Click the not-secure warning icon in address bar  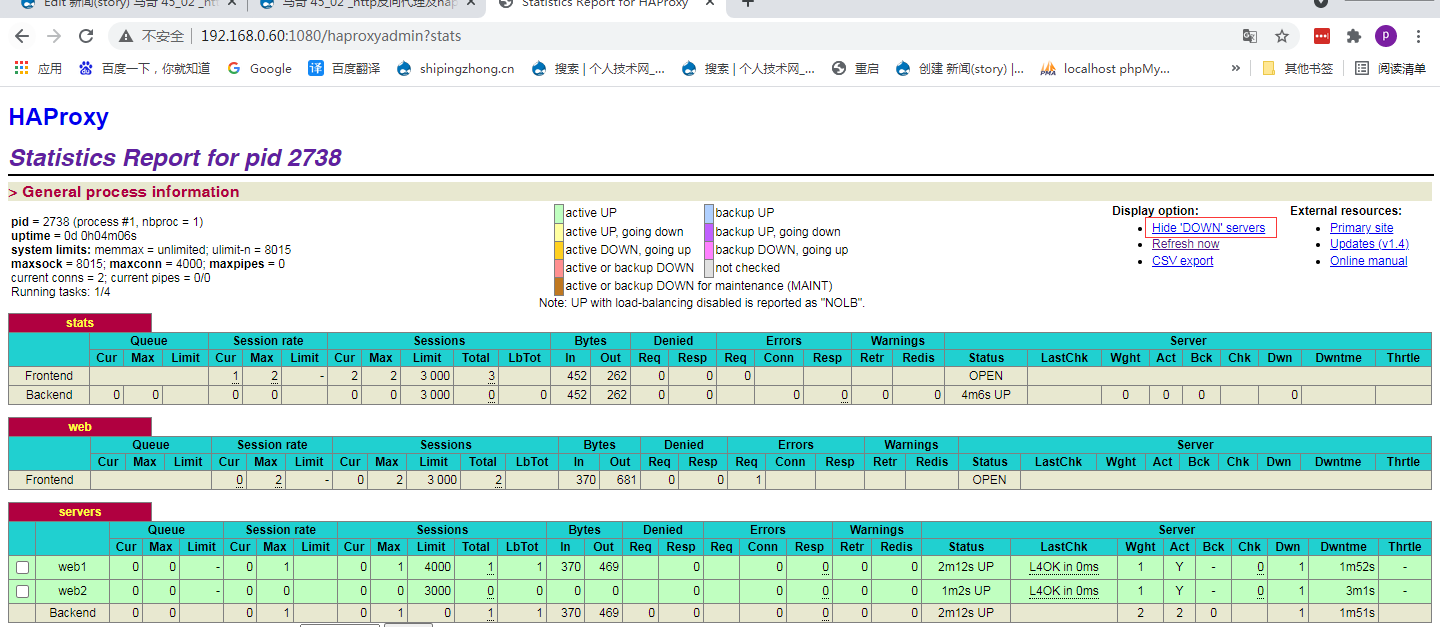click(x=126, y=36)
